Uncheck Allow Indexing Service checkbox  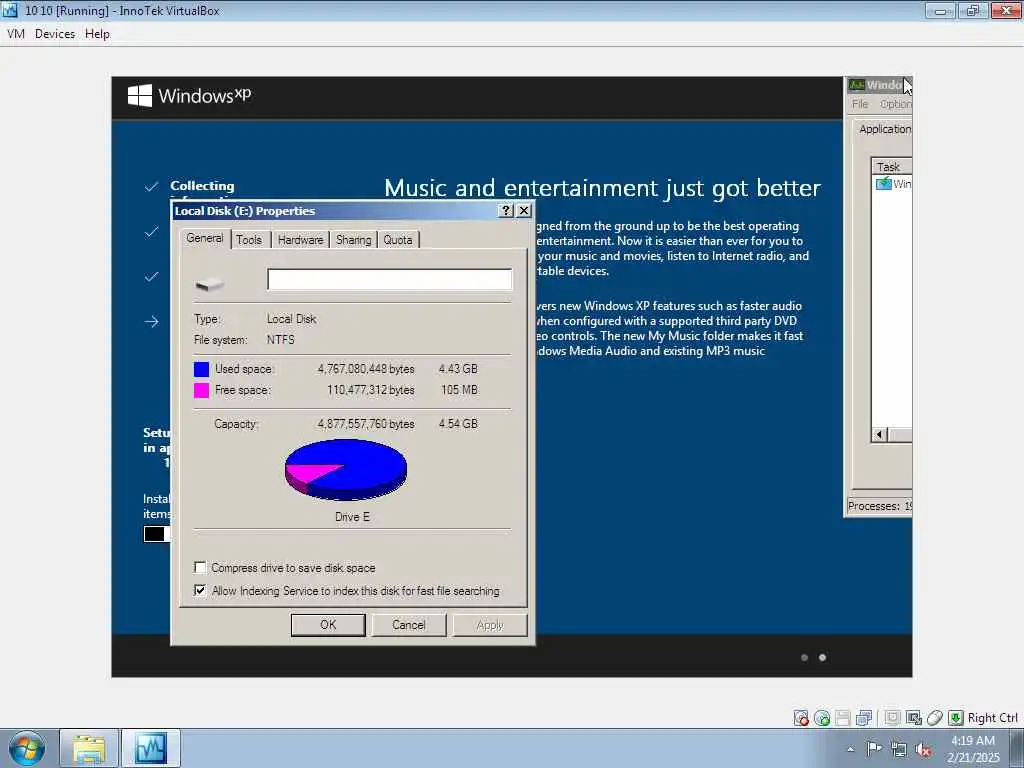(200, 590)
